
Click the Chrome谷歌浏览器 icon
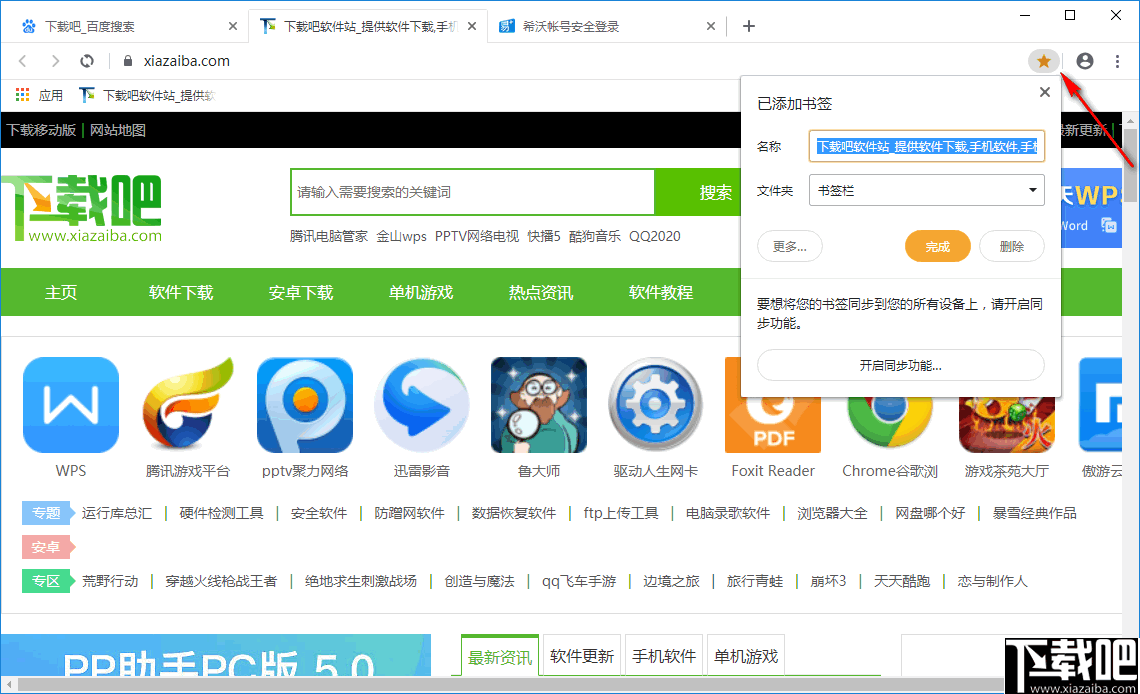coord(890,425)
